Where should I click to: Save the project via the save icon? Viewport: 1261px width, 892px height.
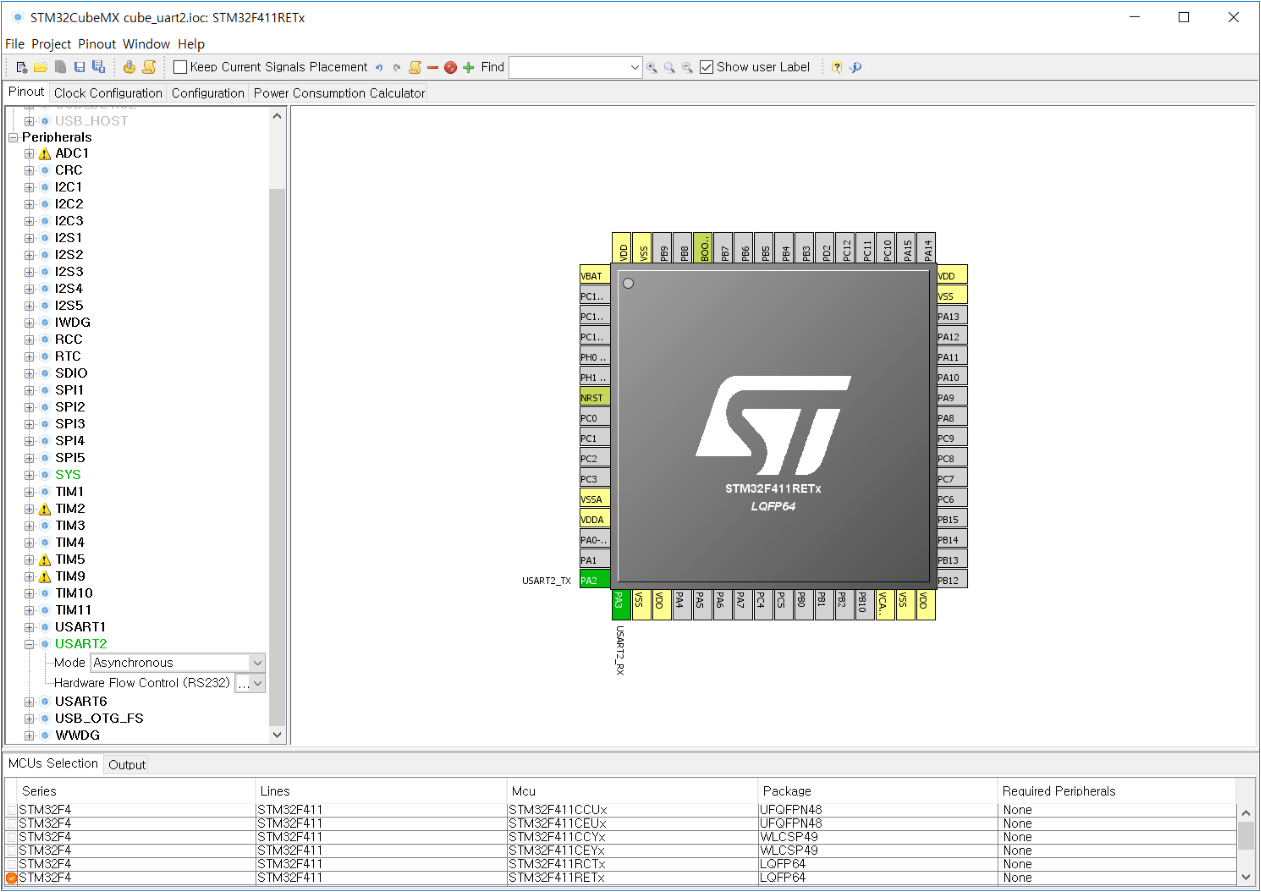79,66
